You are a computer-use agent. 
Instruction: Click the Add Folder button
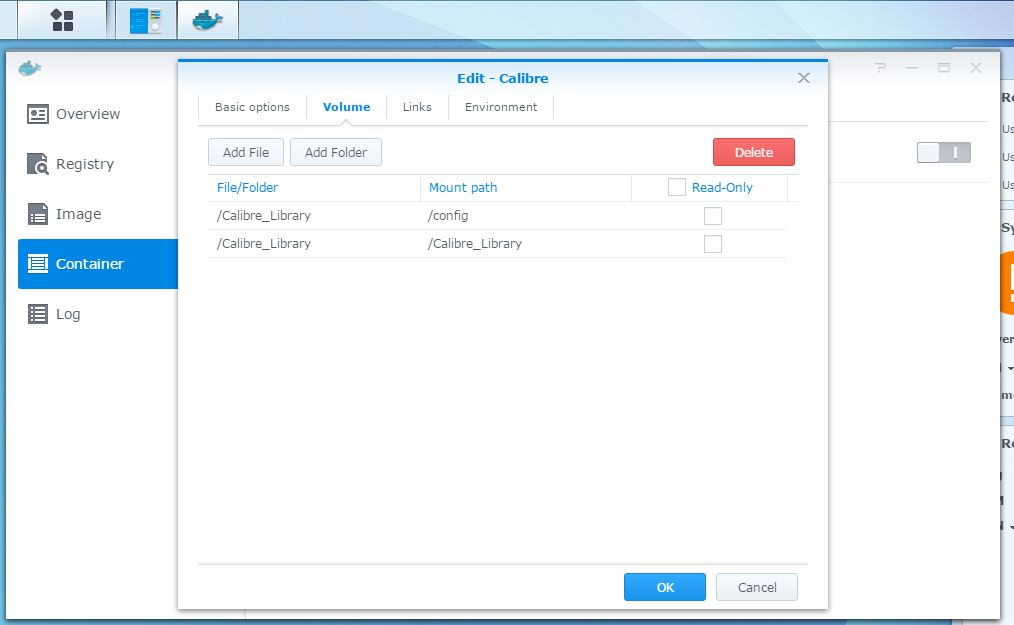(x=336, y=152)
